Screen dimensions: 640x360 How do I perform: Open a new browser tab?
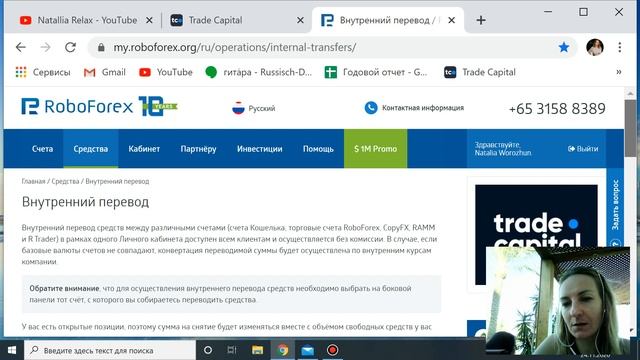pyautogui.click(x=481, y=20)
